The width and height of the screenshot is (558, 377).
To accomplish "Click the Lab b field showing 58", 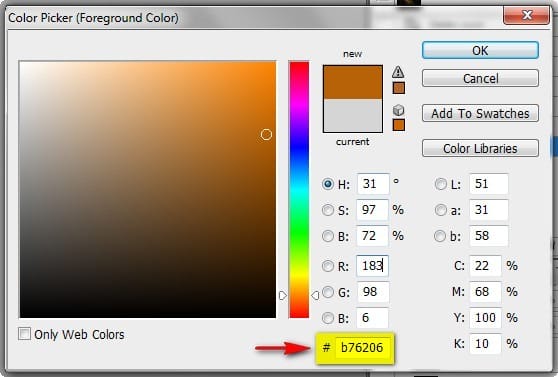I will 489,236.
